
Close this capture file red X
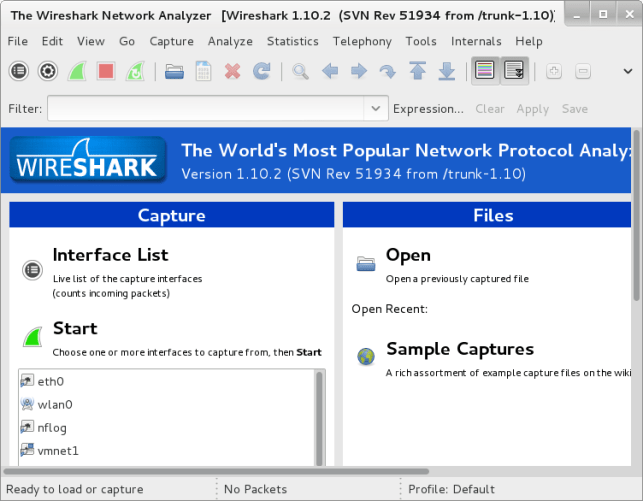click(x=233, y=71)
